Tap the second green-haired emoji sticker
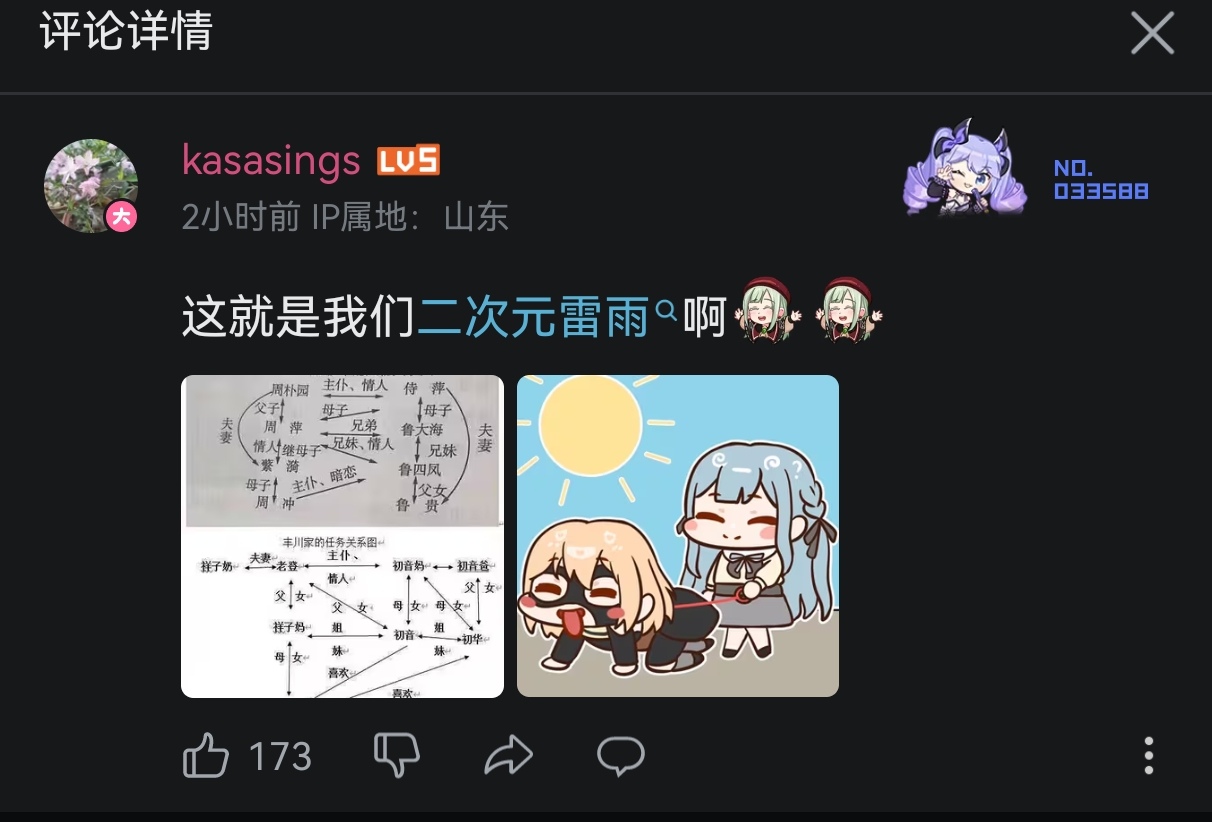This screenshot has height=822, width=1212. point(850,310)
